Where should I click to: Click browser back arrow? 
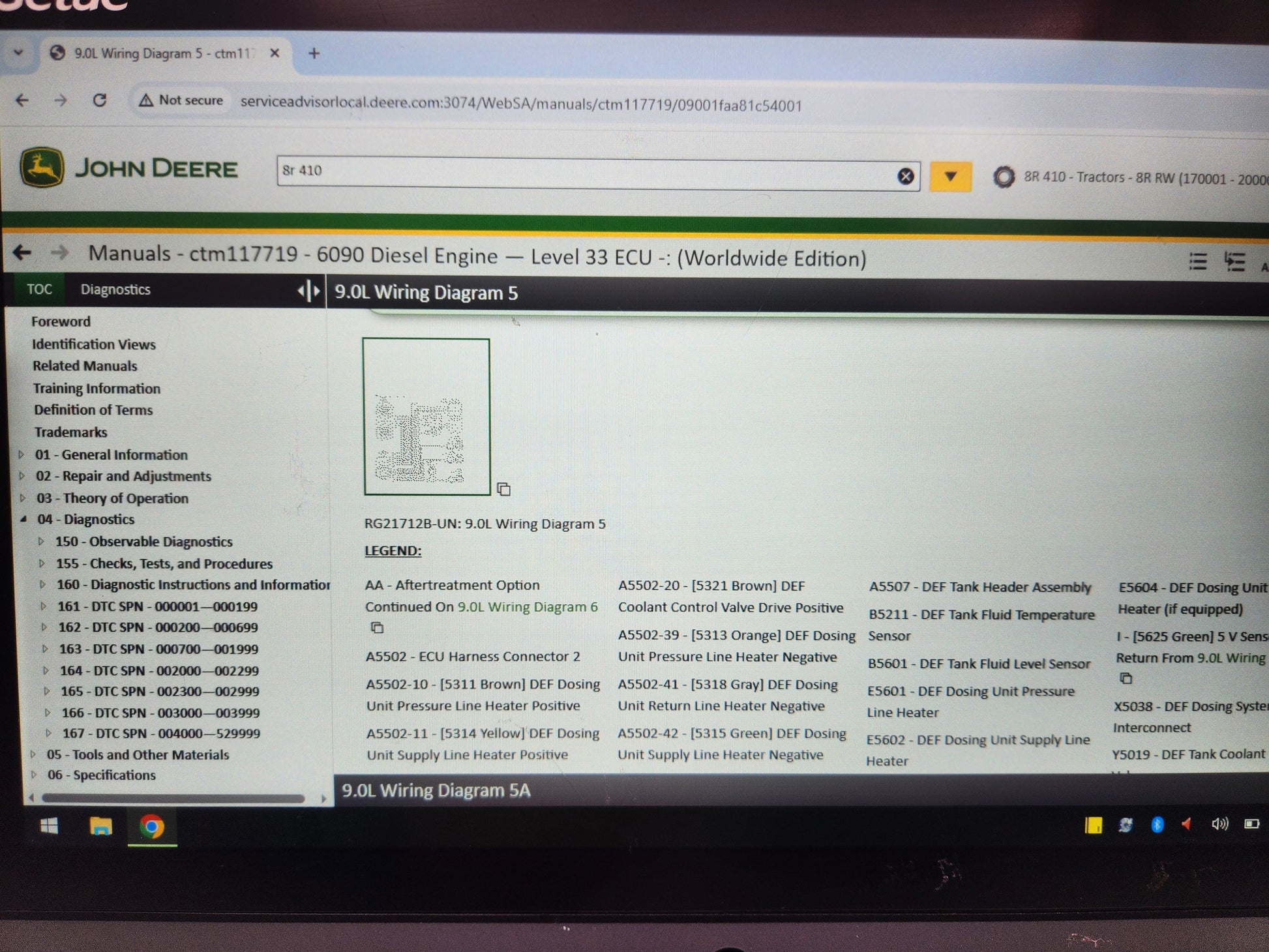tap(22, 100)
